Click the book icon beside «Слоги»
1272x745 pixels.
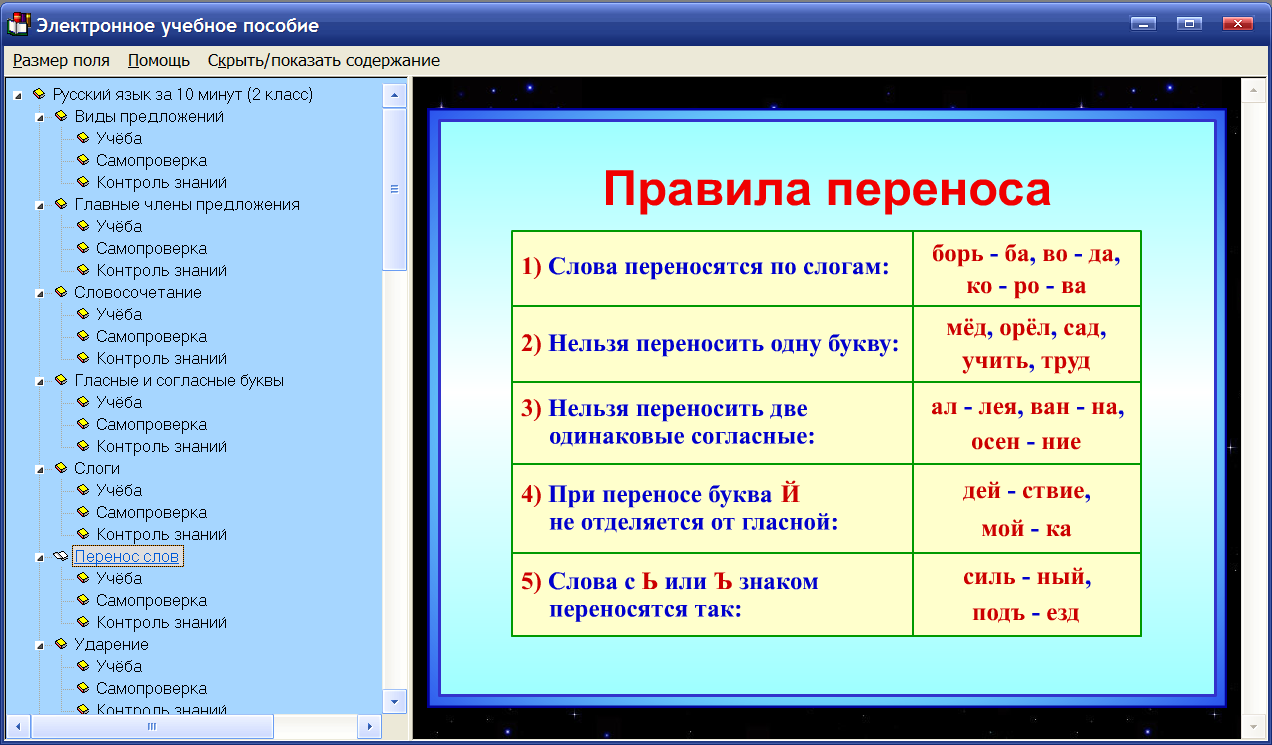point(63,468)
